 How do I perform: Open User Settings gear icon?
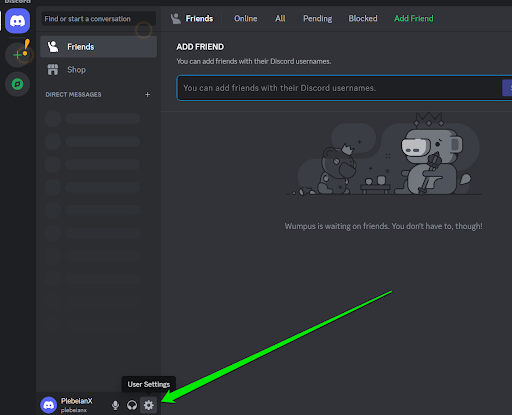(148, 405)
